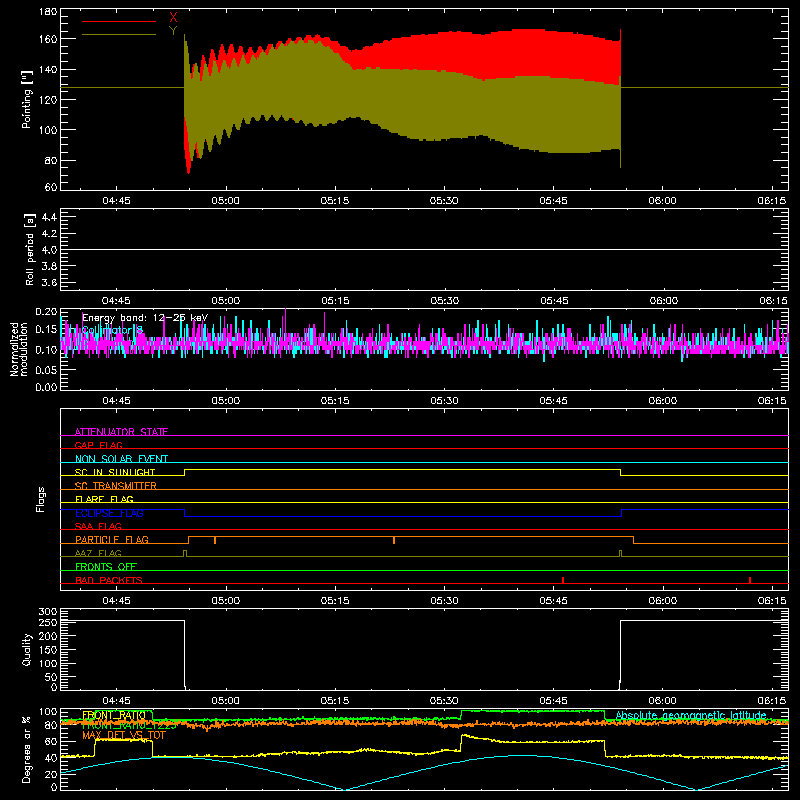
Task: Click the '4.0' value on roll period axis
Action: click(x=49, y=250)
